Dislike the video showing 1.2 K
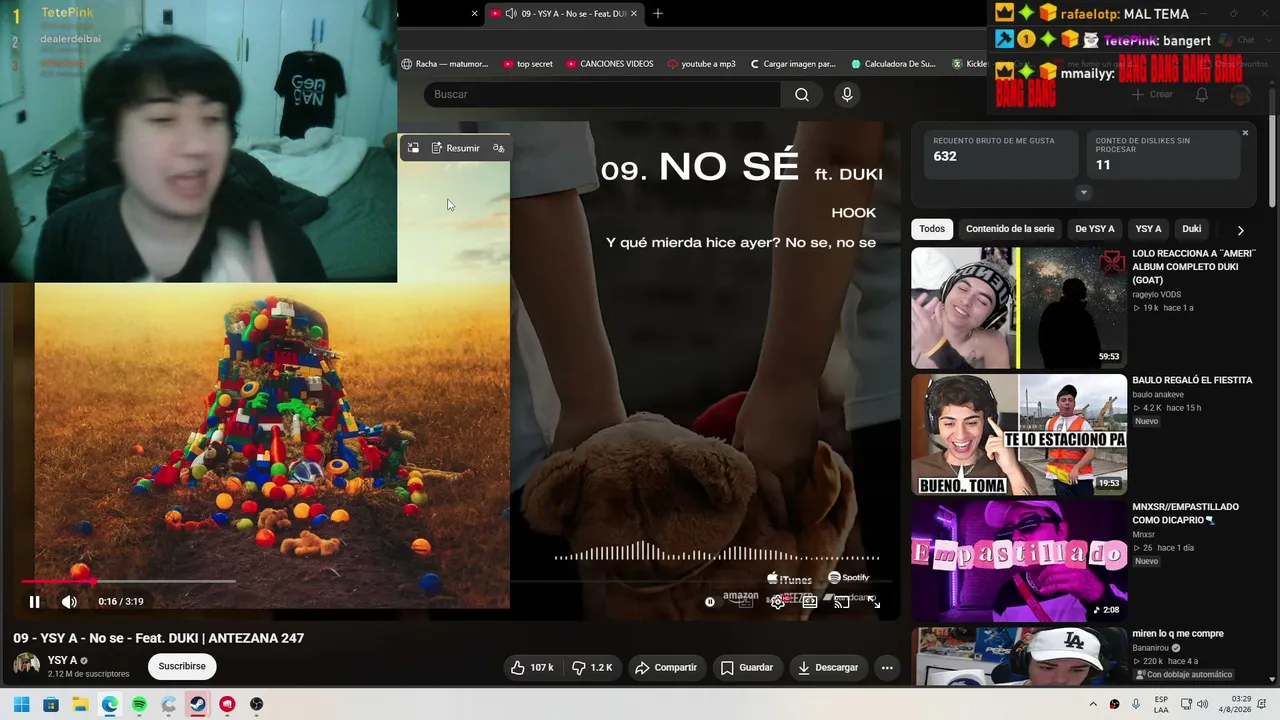 coord(591,667)
